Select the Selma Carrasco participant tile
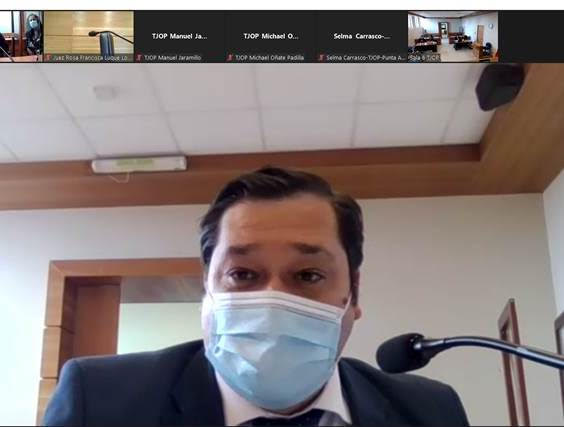The image size is (564, 427). pos(362,36)
